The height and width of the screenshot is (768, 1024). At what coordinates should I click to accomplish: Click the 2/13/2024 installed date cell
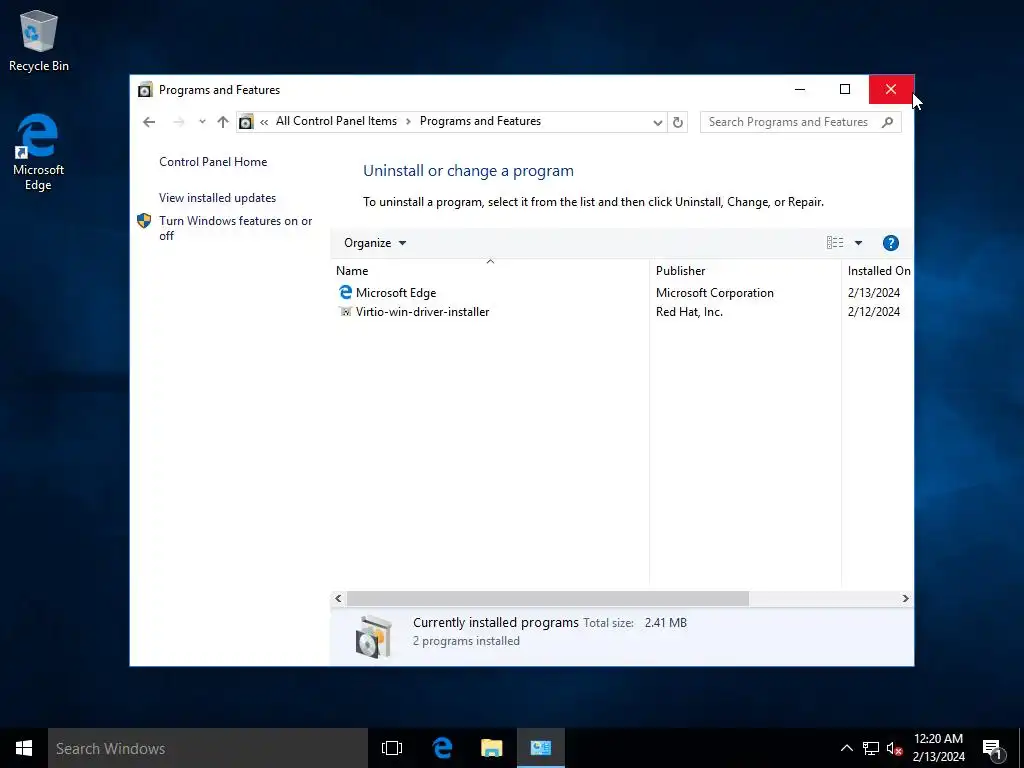(874, 293)
